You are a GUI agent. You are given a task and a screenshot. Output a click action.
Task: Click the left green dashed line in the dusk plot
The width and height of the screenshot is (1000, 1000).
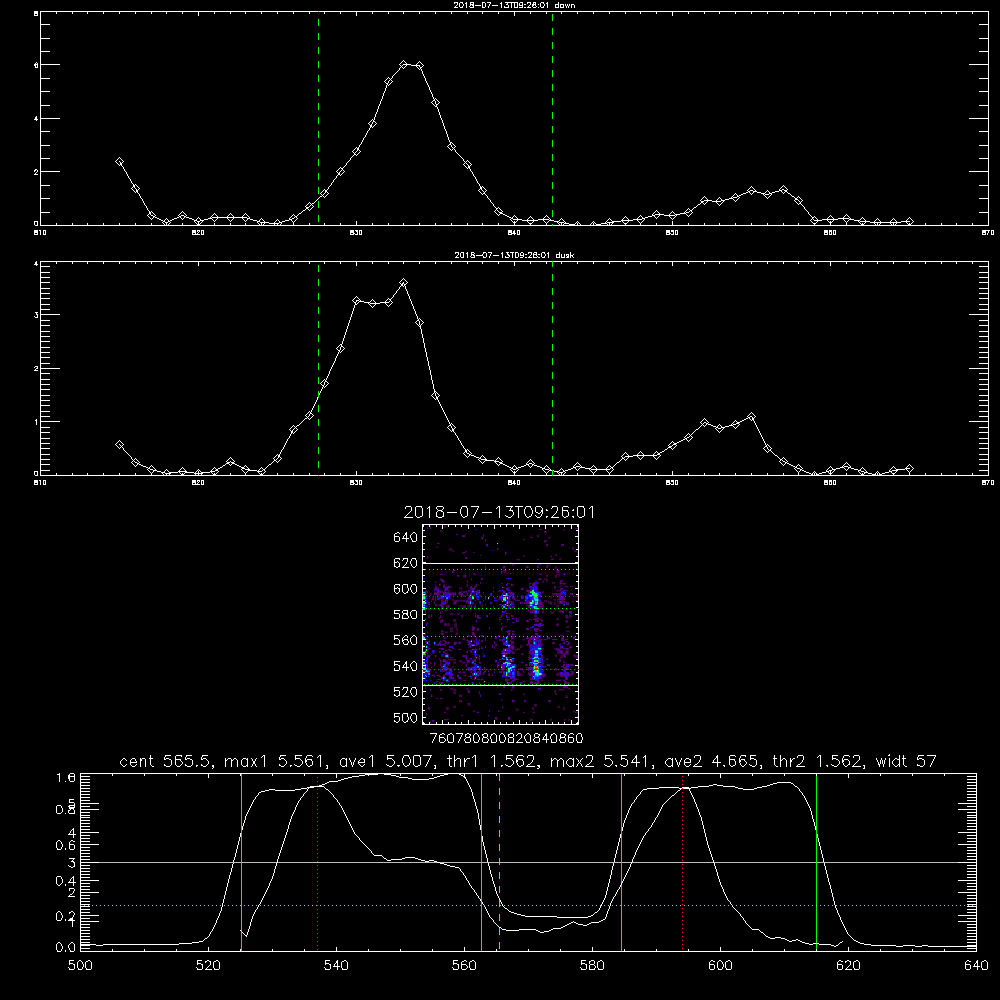pyautogui.click(x=318, y=368)
